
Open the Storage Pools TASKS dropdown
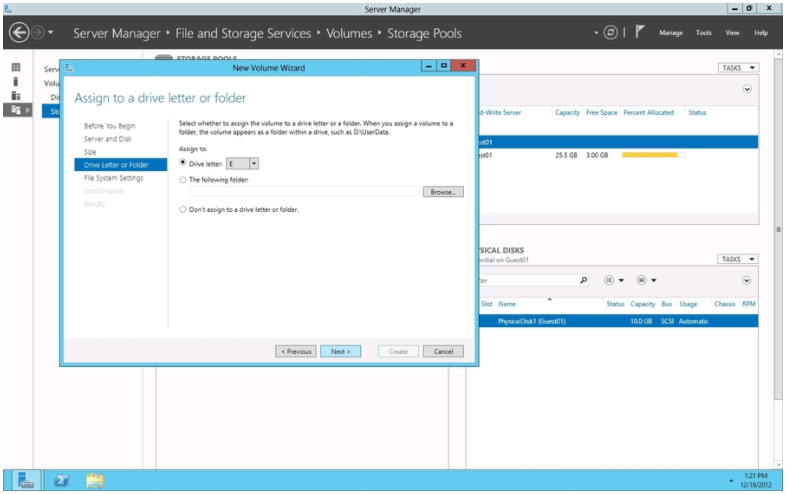coord(738,68)
